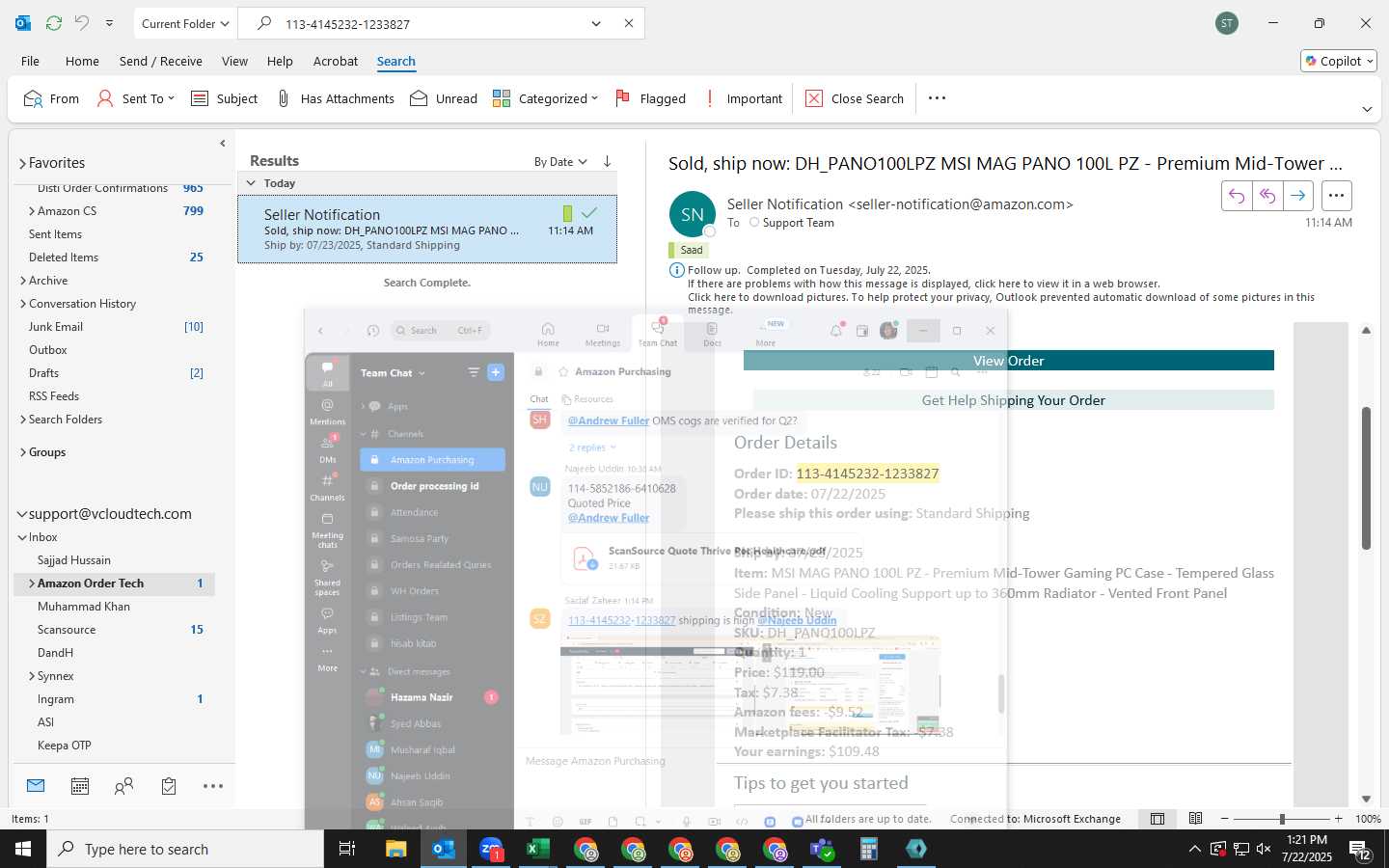
Task: Click the Undo arrow in title bar
Action: coord(82,23)
